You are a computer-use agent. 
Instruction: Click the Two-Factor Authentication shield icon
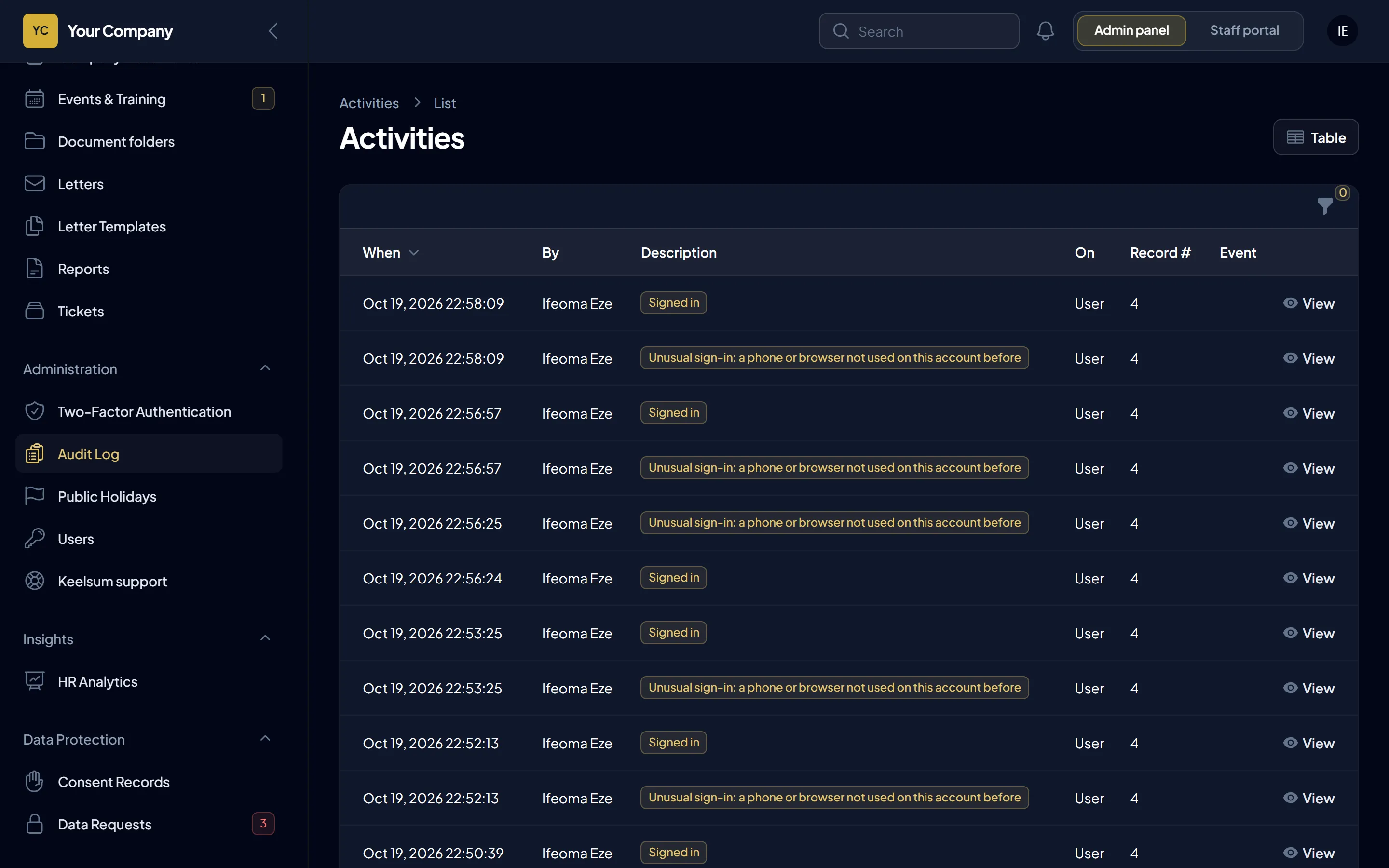tap(34, 411)
